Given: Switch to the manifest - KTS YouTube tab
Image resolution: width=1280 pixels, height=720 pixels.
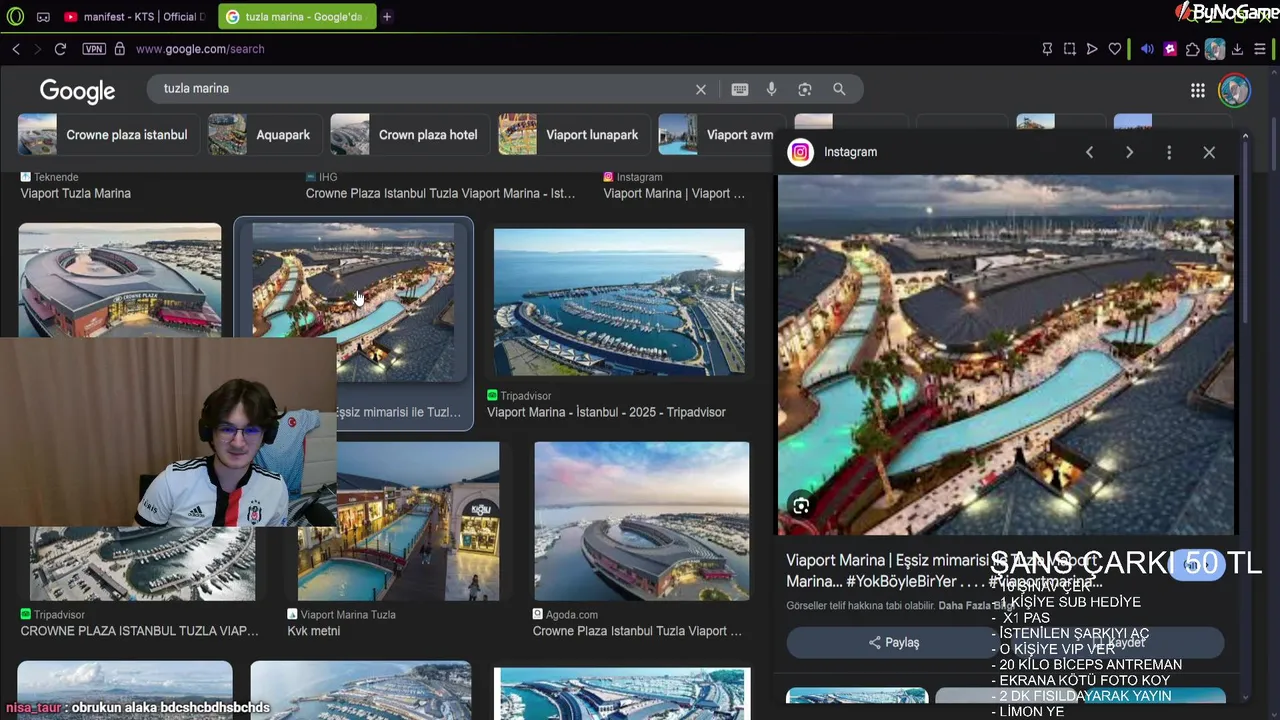Looking at the screenshot, I should pos(134,17).
